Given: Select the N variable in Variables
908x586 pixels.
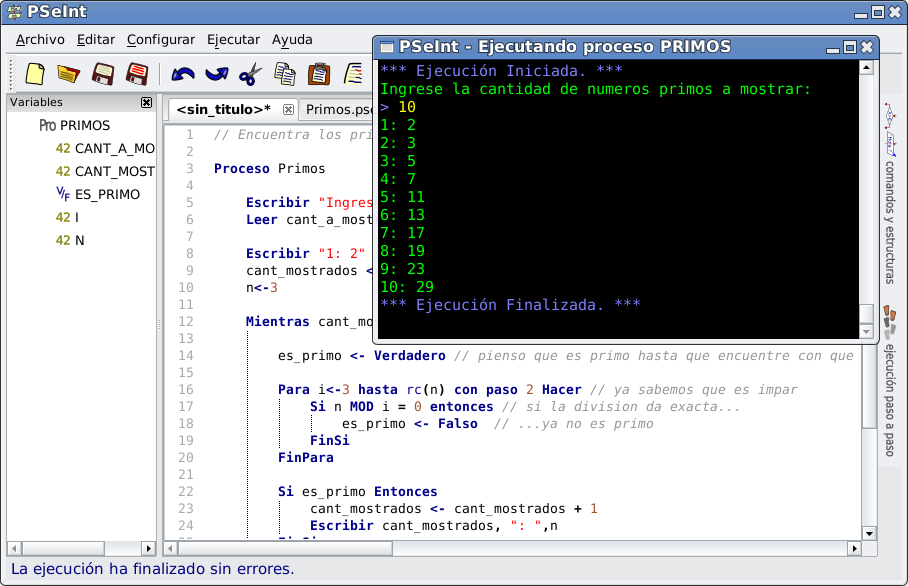Looking at the screenshot, I should pos(77,240).
